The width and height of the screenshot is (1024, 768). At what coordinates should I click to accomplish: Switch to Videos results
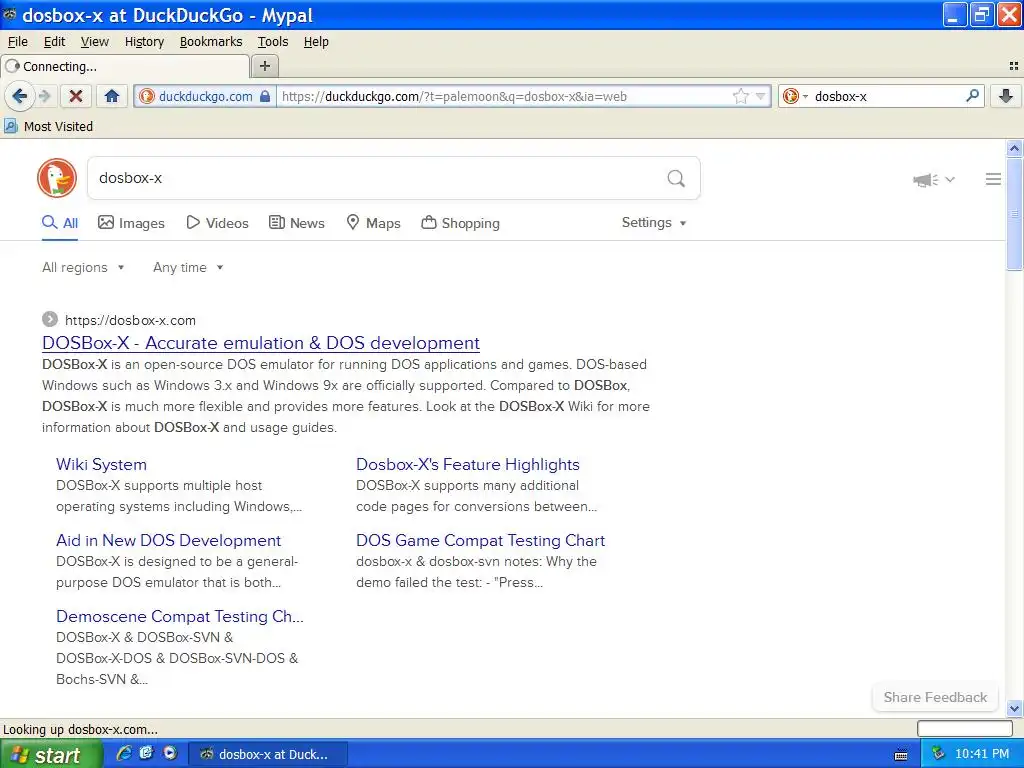tap(217, 223)
